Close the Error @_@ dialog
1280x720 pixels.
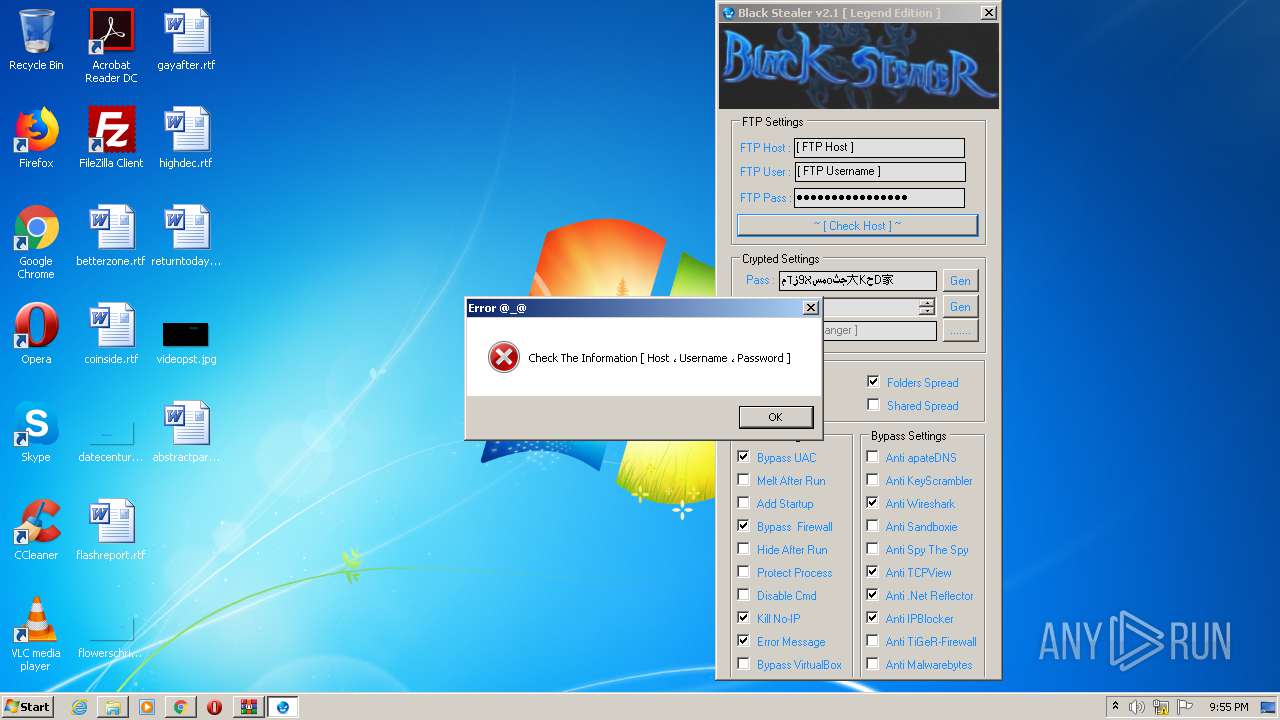tap(811, 308)
